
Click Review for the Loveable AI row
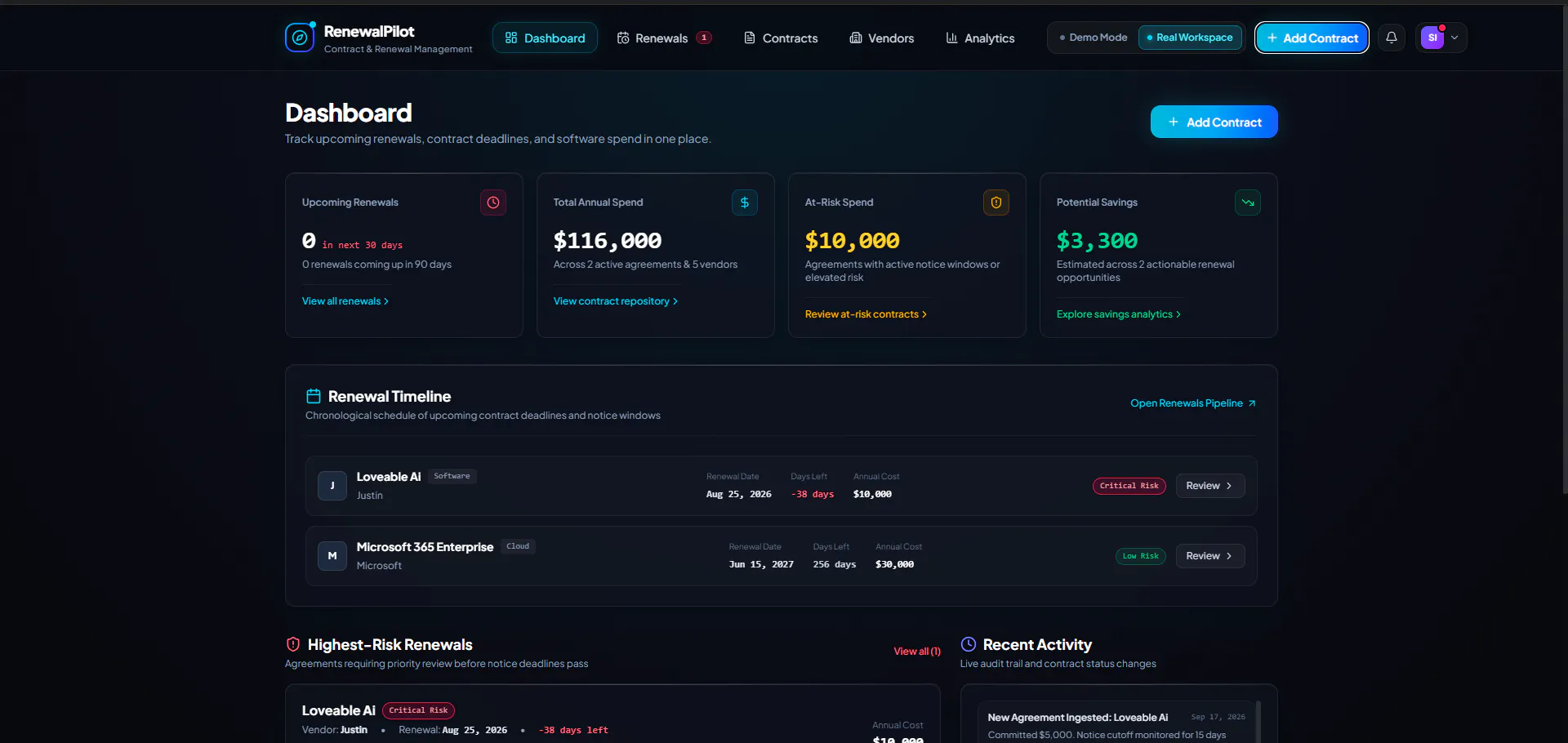1210,486
